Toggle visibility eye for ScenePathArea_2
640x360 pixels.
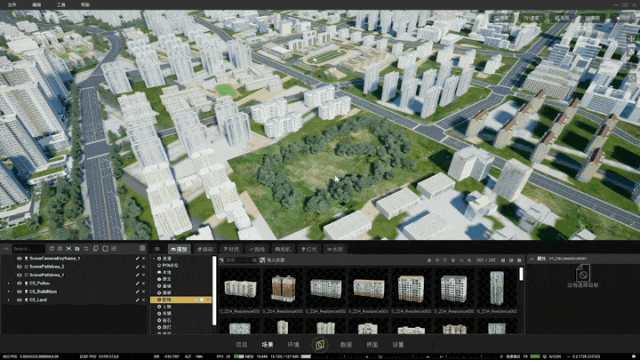[19, 267]
